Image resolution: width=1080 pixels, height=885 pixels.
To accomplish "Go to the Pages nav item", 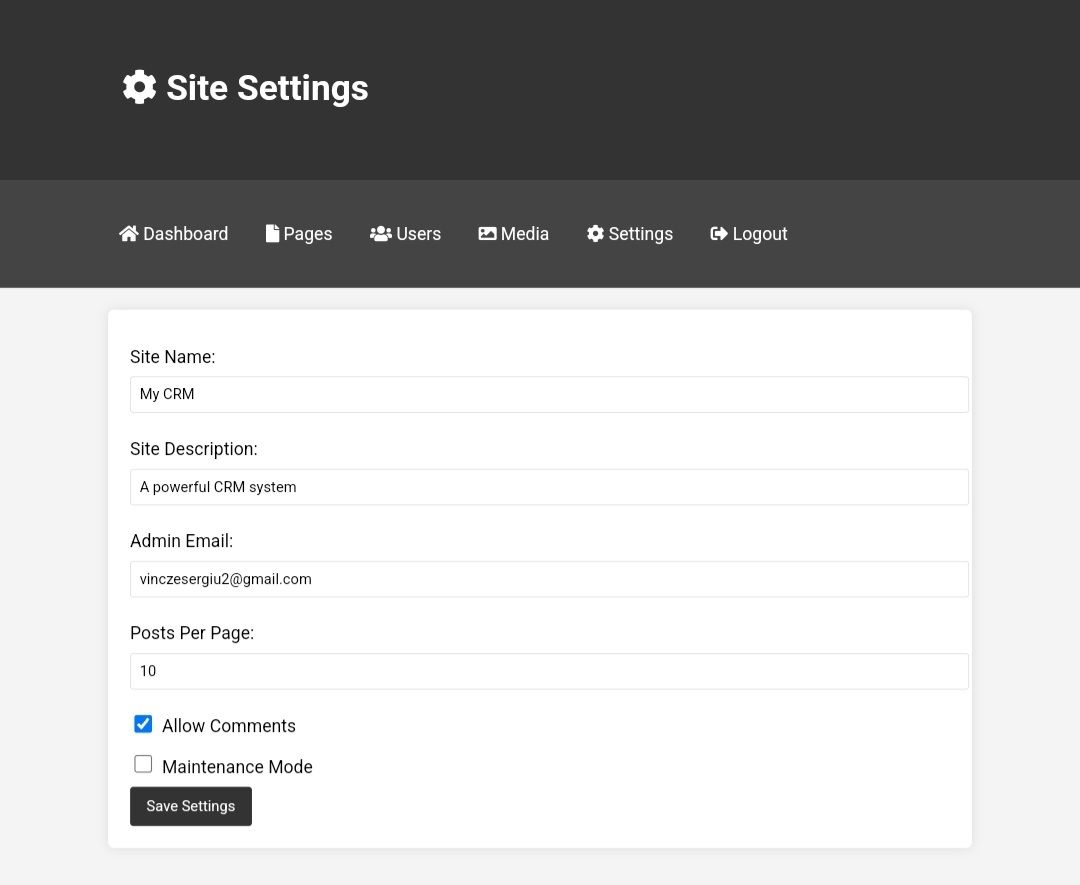I will (x=307, y=234).
